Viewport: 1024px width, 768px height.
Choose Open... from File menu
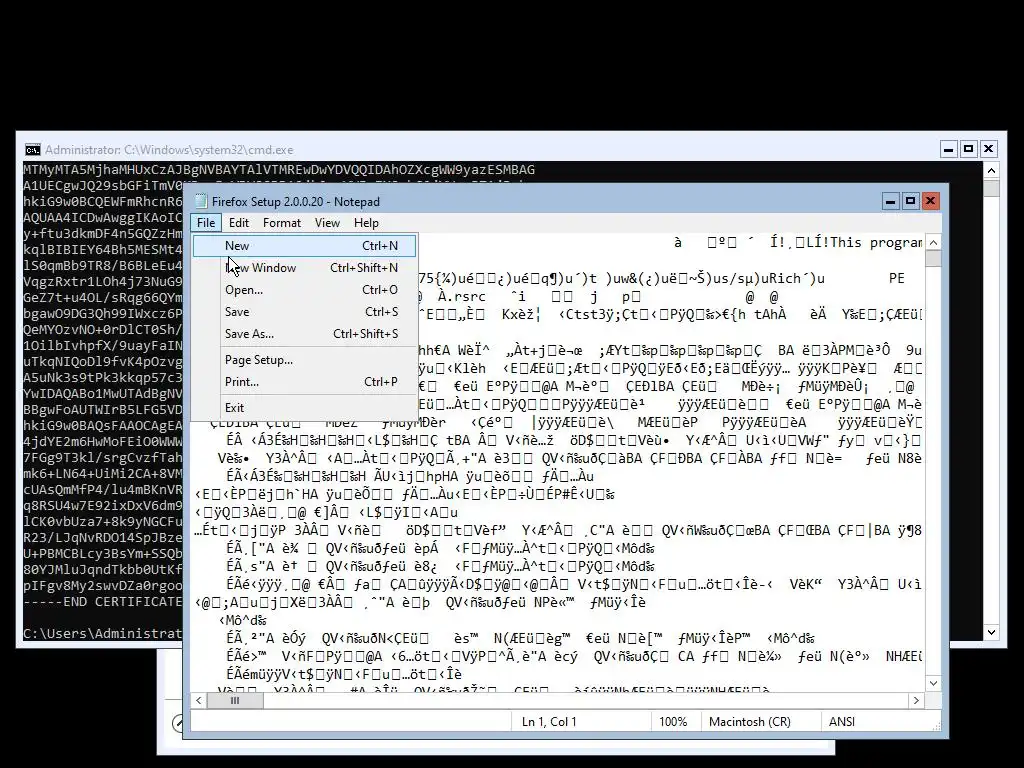[304, 290]
